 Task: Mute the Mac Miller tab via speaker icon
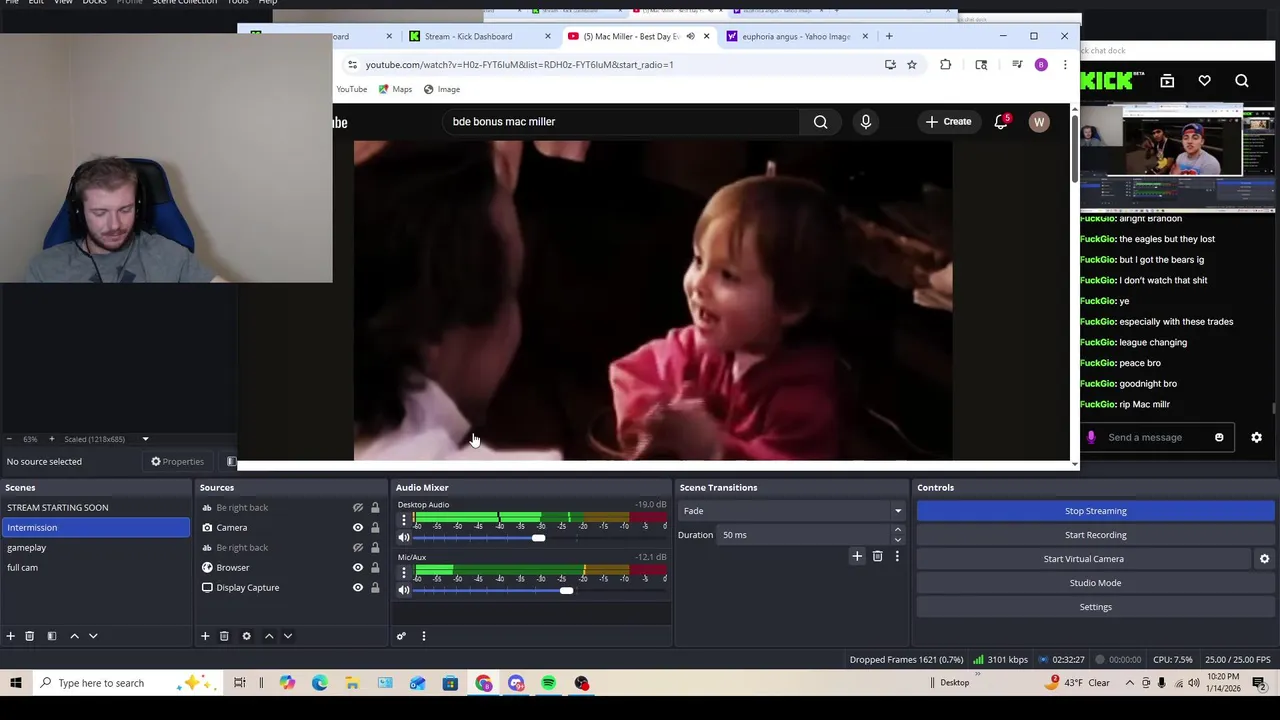tap(690, 37)
